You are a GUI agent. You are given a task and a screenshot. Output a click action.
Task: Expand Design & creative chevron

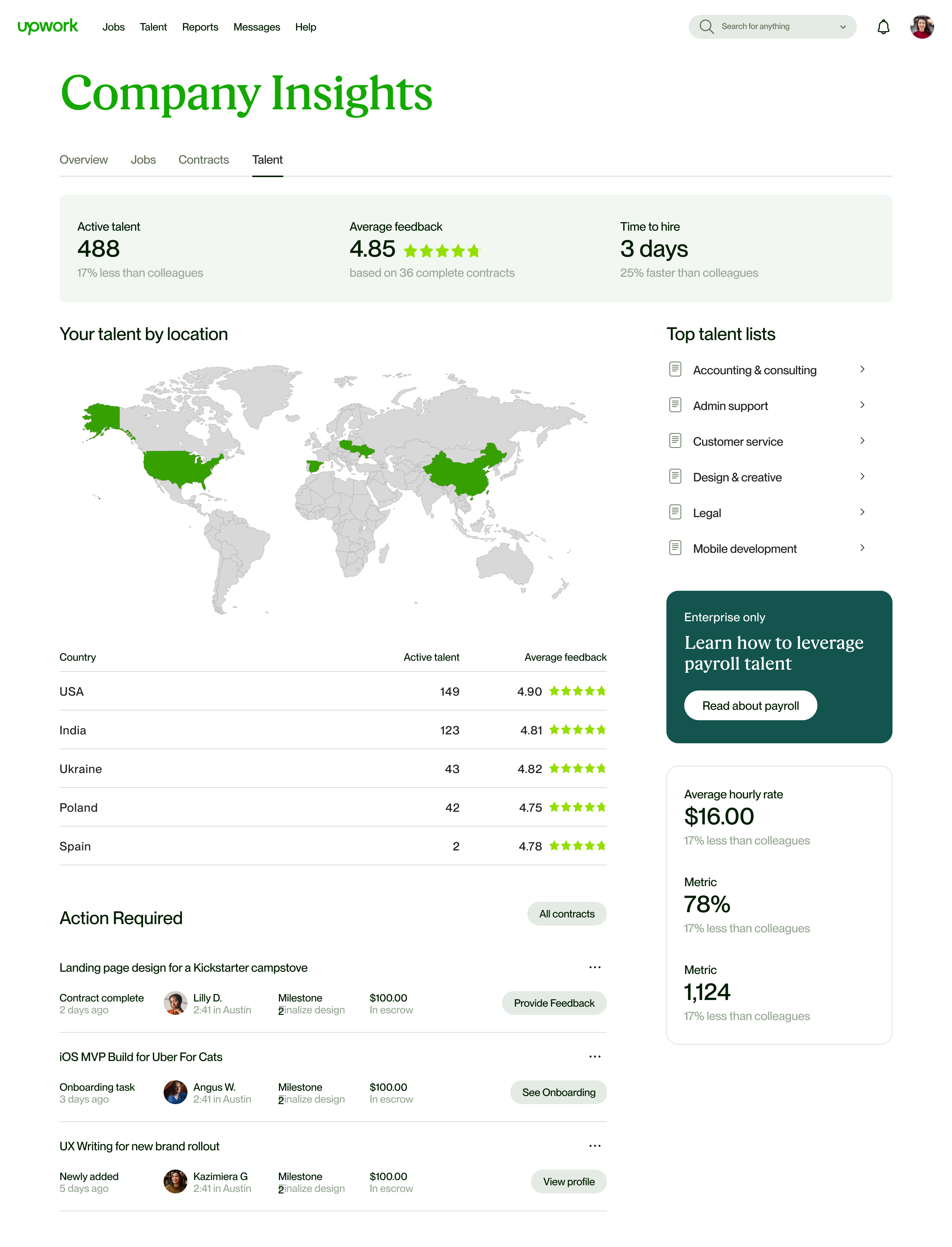(862, 476)
